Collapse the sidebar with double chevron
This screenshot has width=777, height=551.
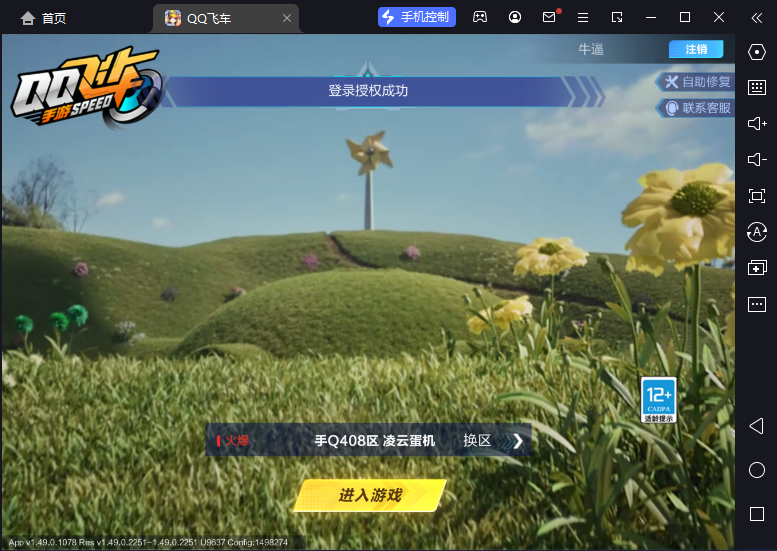757,18
